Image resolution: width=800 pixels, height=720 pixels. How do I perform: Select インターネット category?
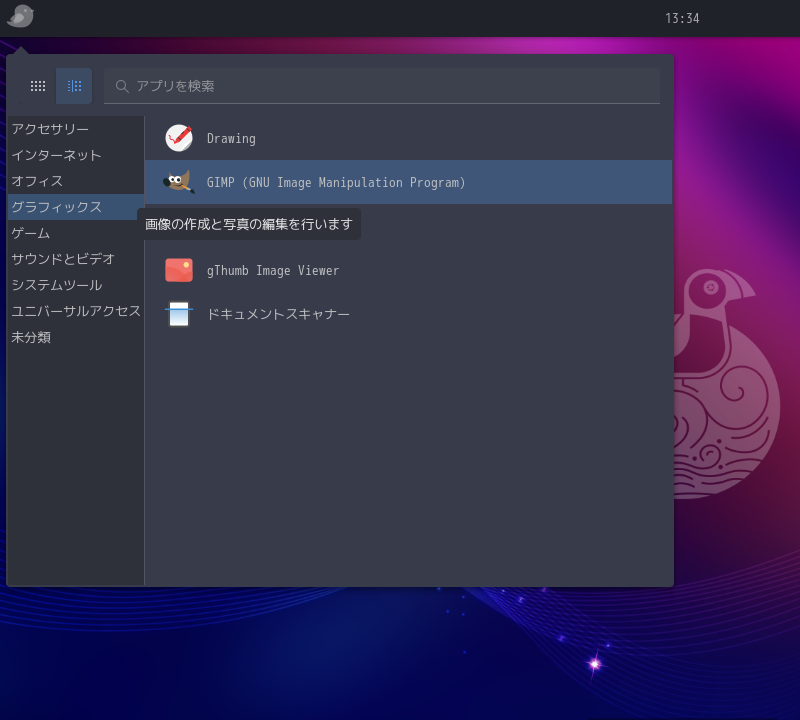pos(76,155)
